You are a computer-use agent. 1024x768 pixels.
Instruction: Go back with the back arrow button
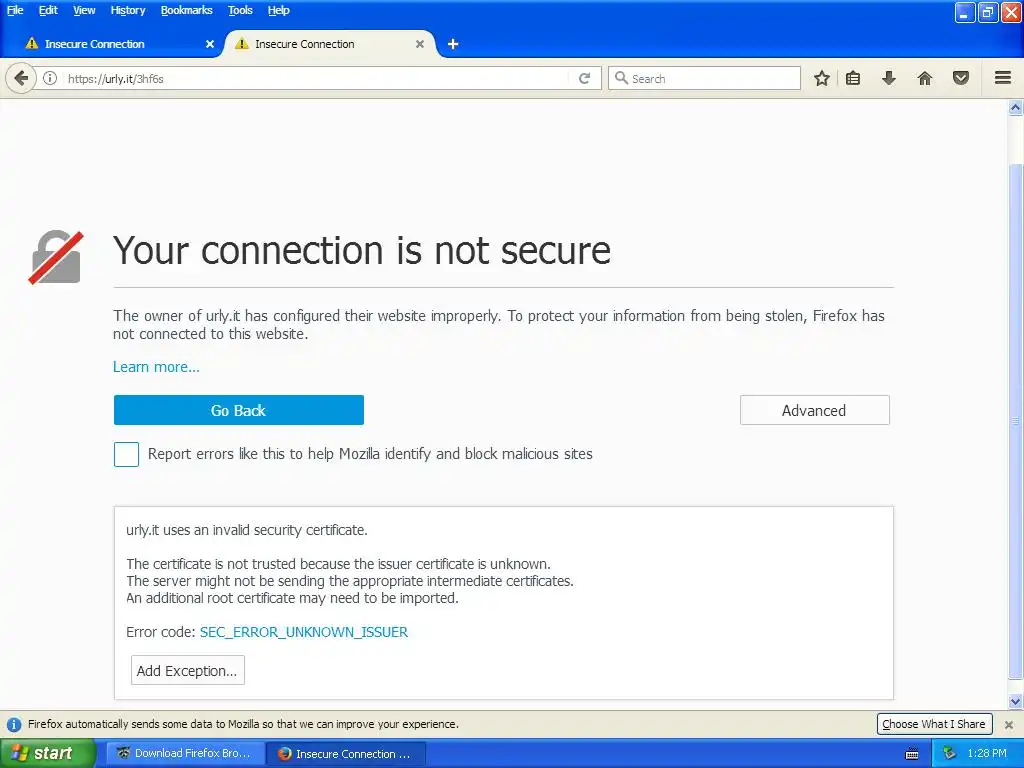[21, 78]
